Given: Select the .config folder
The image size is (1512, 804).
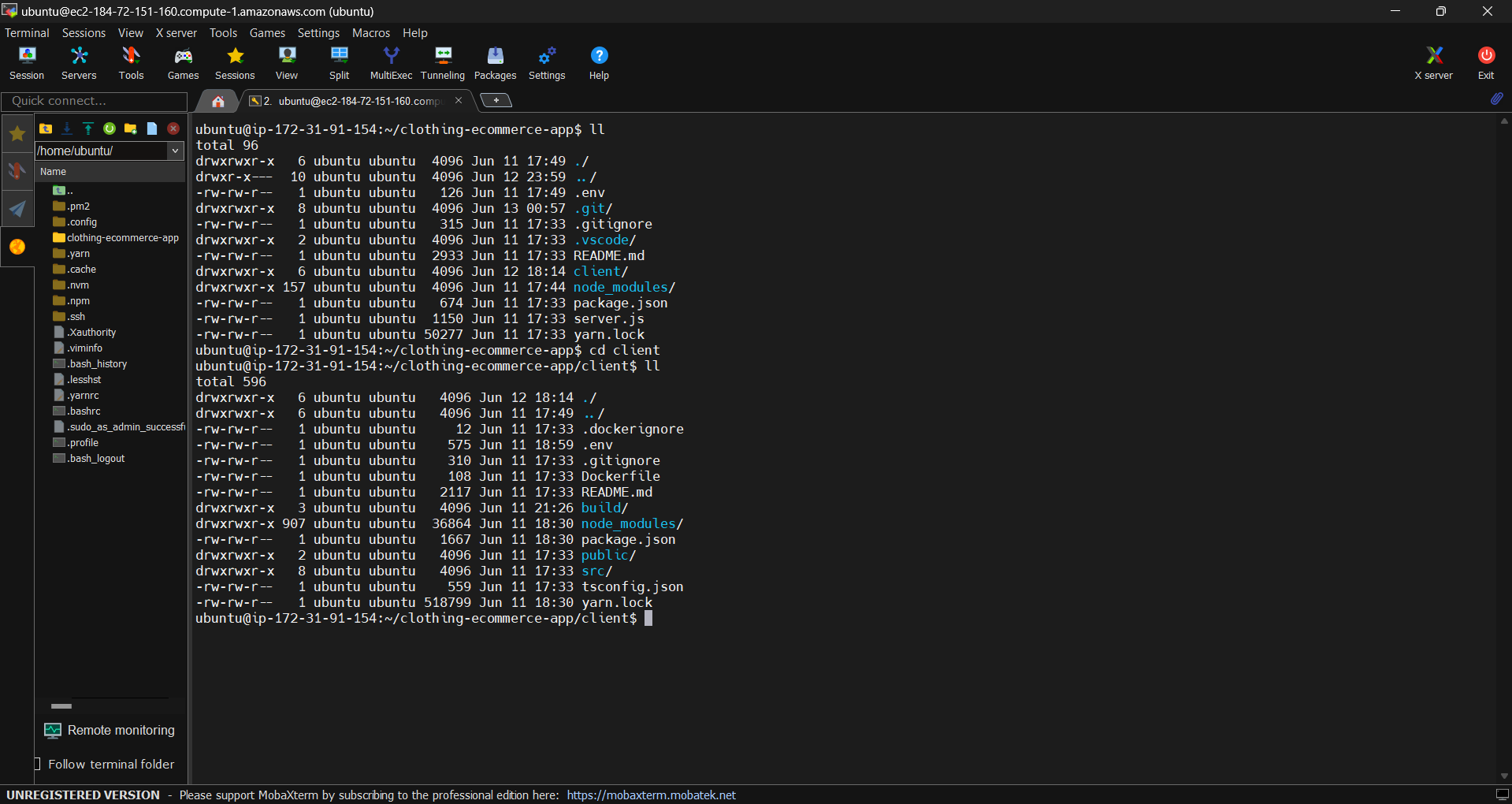Looking at the screenshot, I should click(75, 221).
